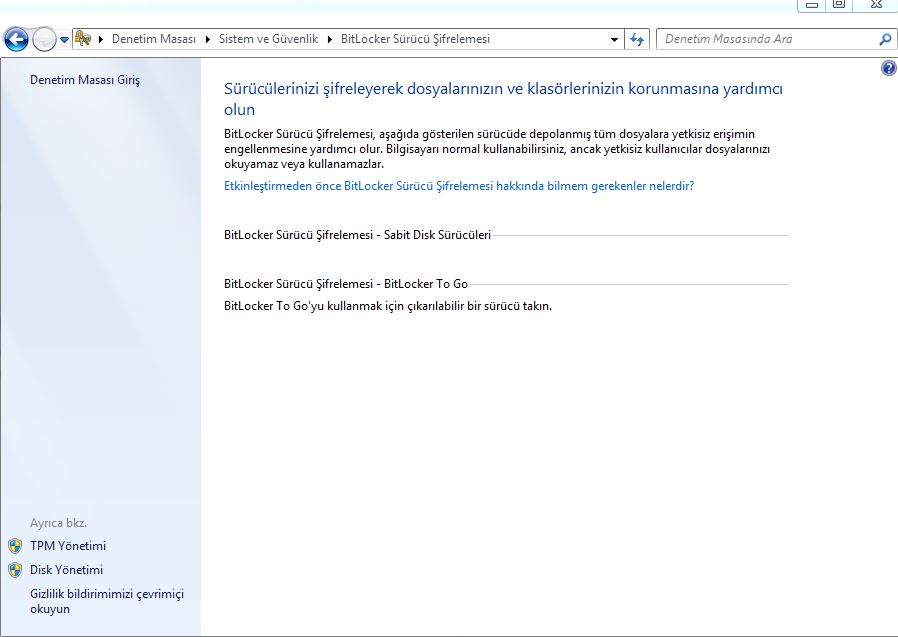Viewport: 898px width, 637px height.
Task: Maximize the window
Action: pos(839,5)
